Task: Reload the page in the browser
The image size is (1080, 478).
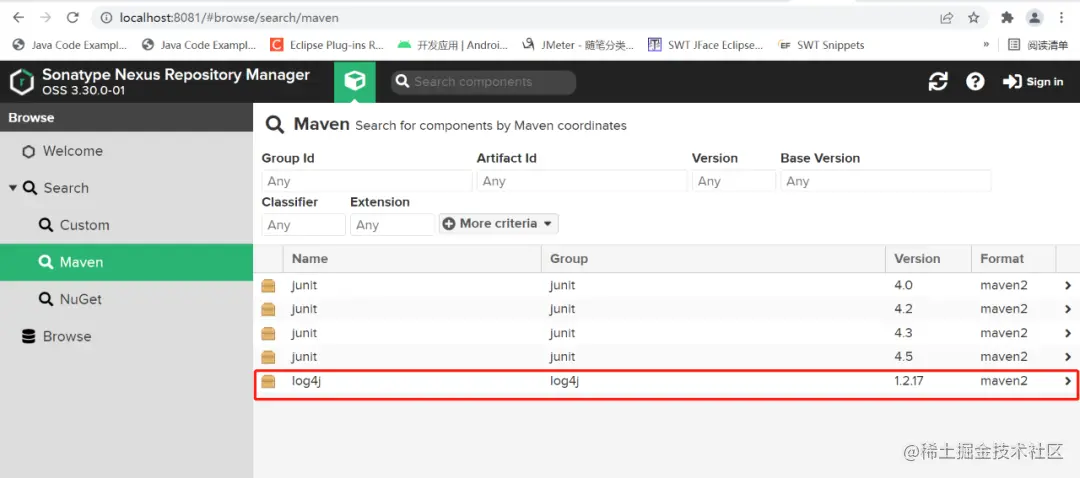Action: point(72,18)
